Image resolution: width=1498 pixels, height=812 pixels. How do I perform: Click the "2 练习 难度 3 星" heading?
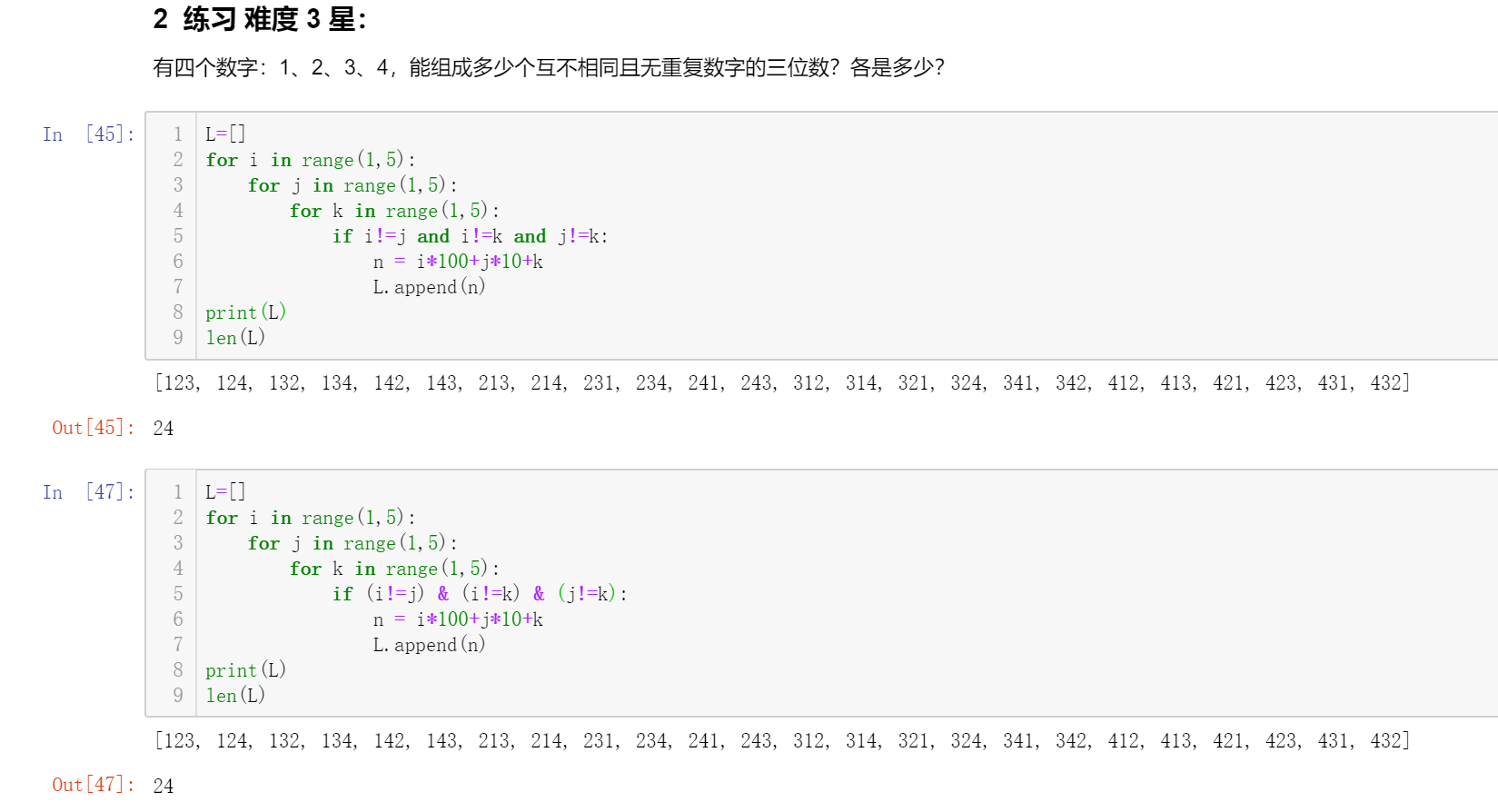tap(260, 19)
